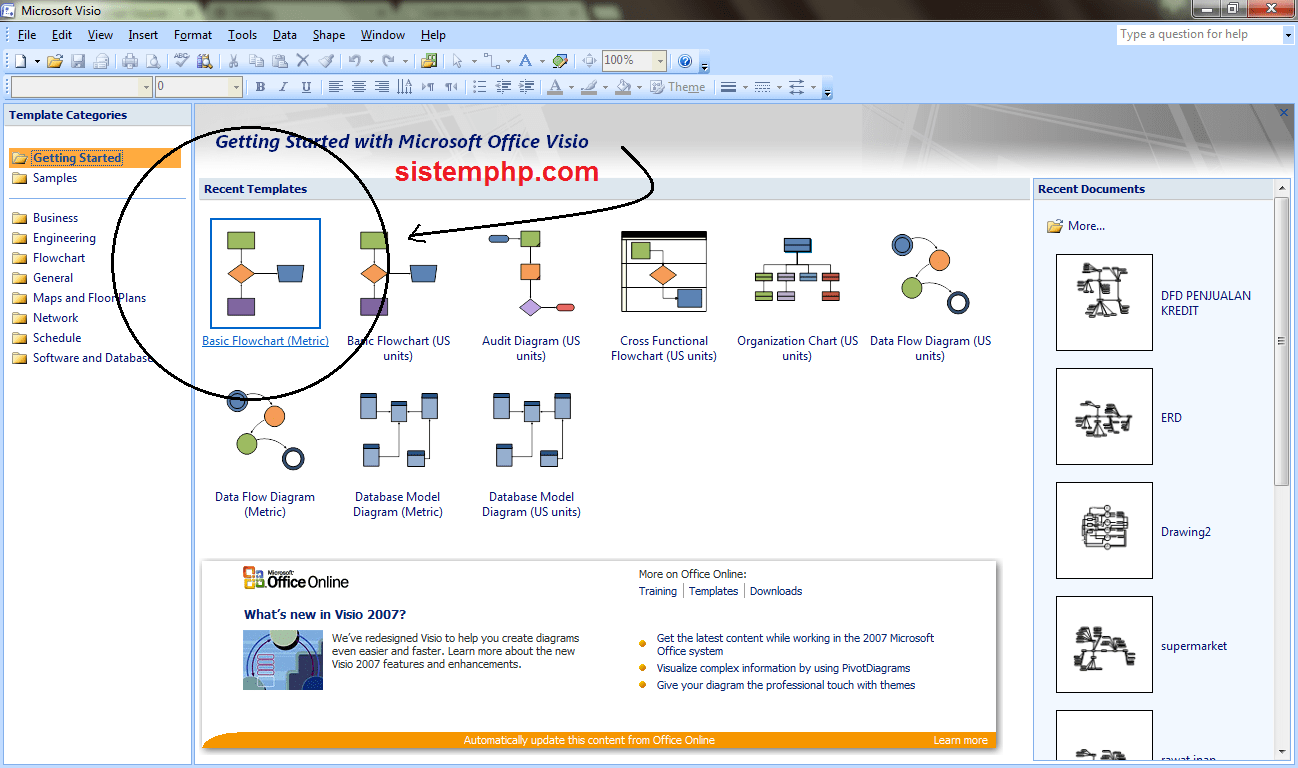This screenshot has height=768, width=1298.
Task: Open the Templates link in Office Online
Action: pyautogui.click(x=713, y=591)
